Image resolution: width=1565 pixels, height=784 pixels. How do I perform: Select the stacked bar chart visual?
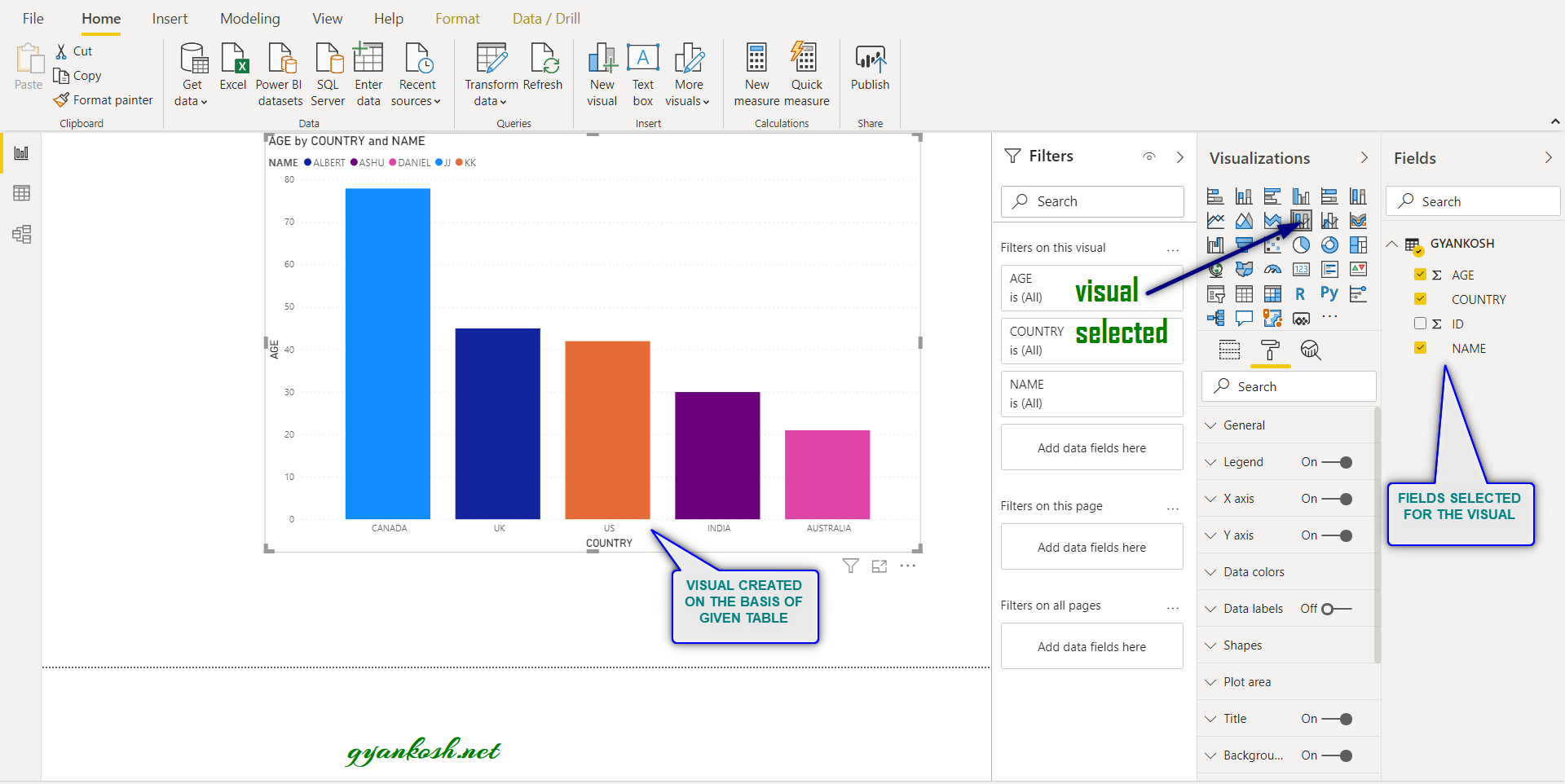(x=1215, y=196)
